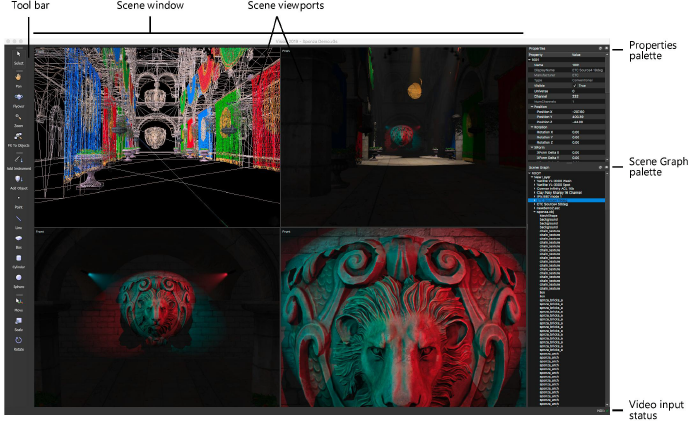Activate the Scale tool

(x=19, y=323)
